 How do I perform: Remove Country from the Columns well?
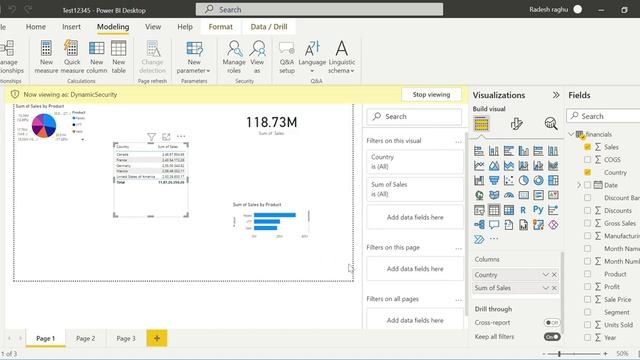[554, 275]
